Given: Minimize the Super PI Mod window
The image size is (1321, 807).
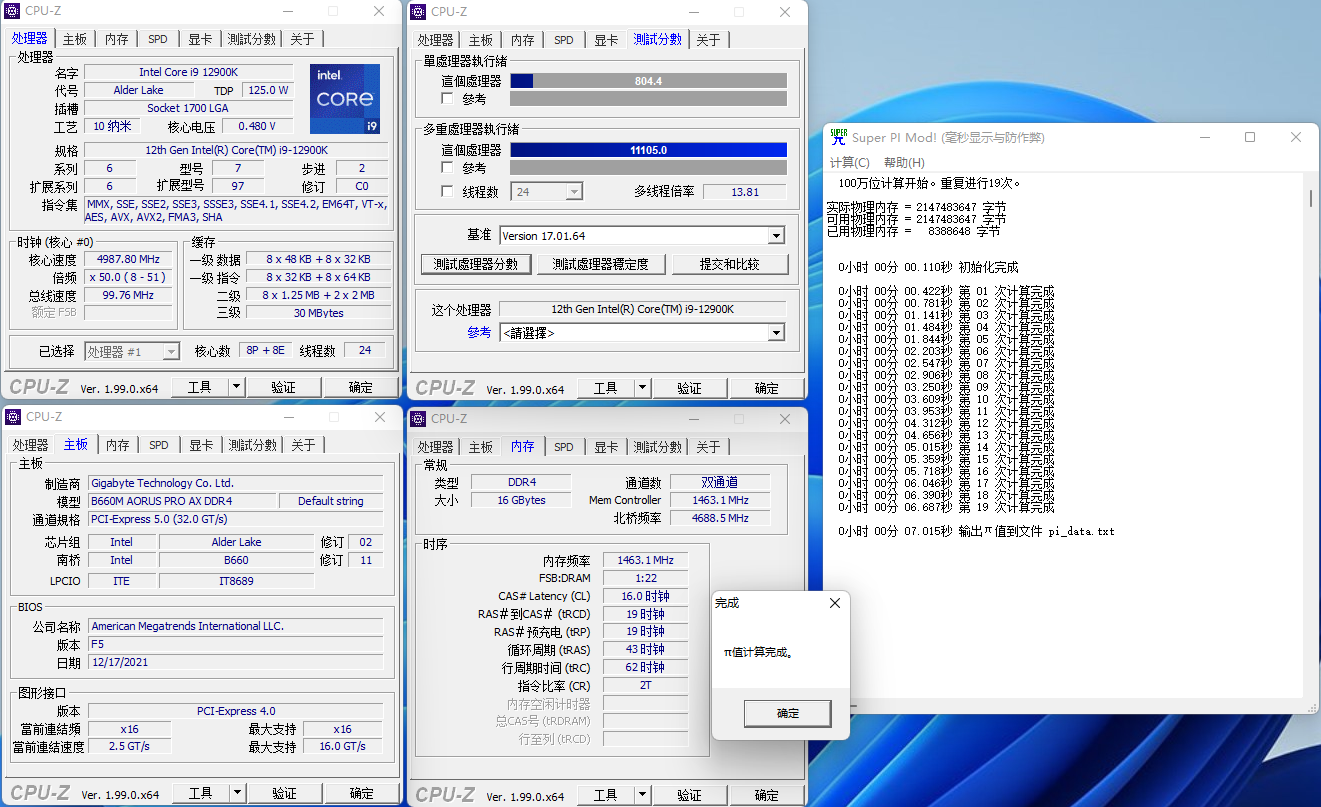Looking at the screenshot, I should pos(1203,138).
